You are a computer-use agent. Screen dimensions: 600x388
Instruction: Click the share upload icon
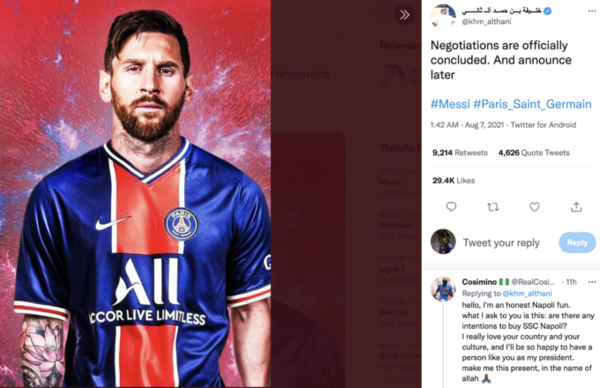576,207
